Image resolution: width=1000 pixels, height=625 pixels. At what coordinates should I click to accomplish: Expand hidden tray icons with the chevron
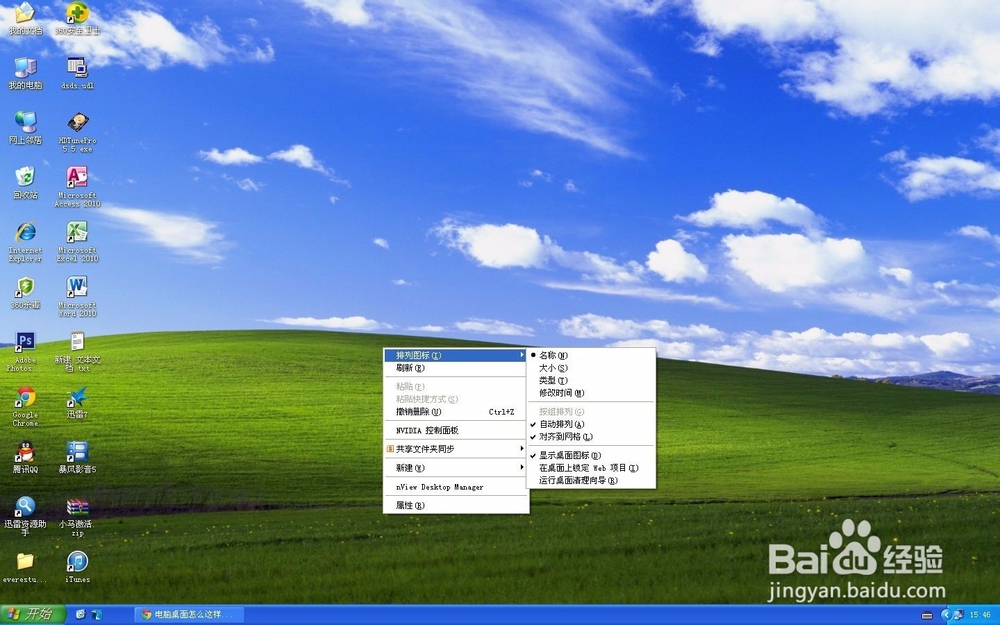click(x=946, y=615)
